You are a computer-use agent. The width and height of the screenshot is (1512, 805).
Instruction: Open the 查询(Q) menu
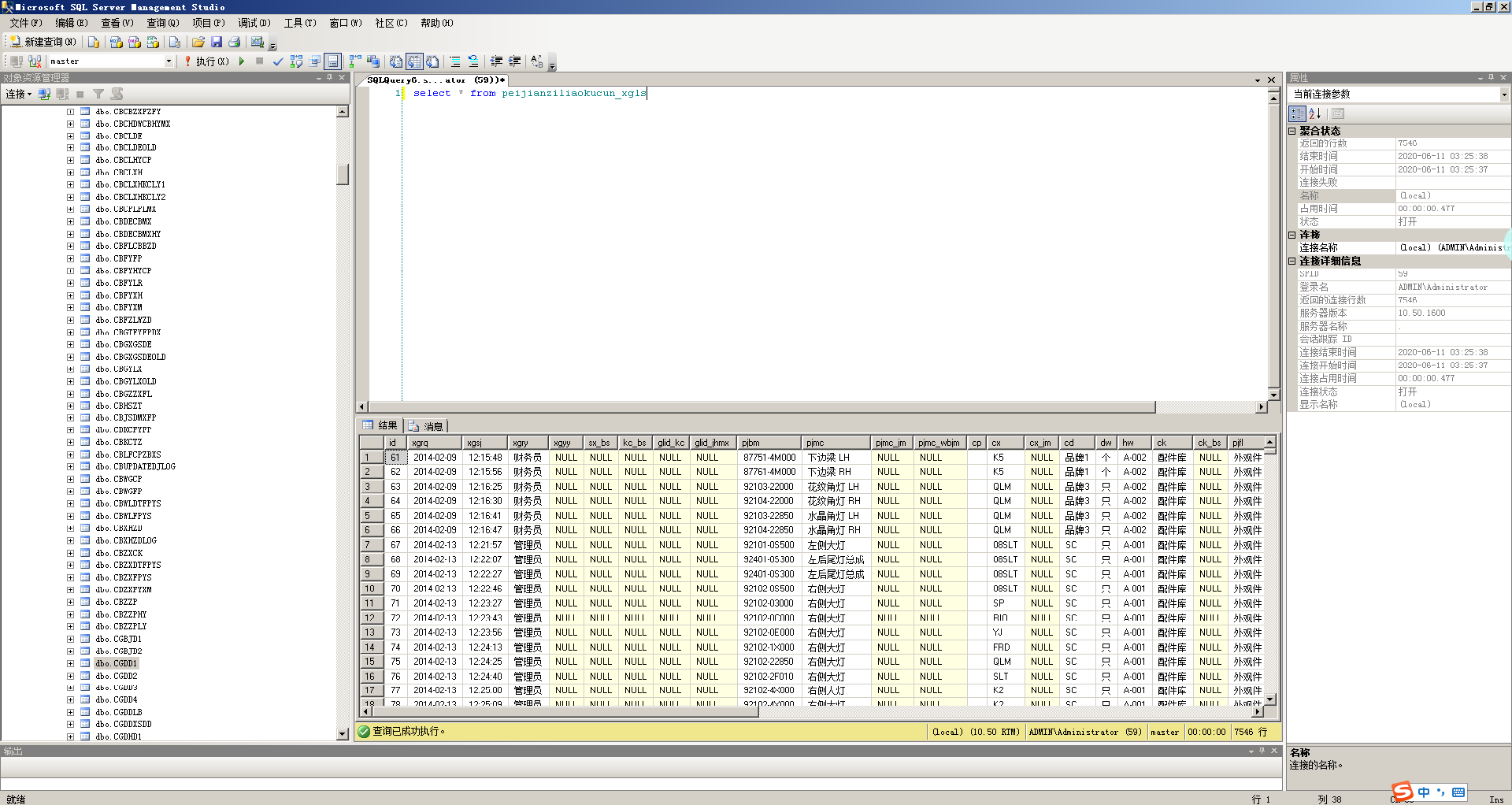click(x=162, y=23)
